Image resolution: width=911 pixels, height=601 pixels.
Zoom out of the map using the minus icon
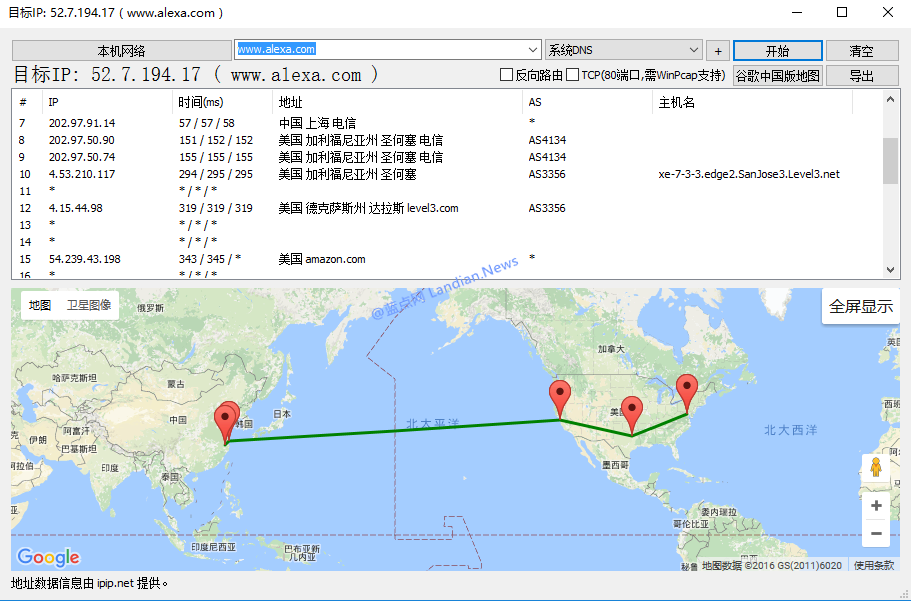pyautogui.click(x=876, y=533)
